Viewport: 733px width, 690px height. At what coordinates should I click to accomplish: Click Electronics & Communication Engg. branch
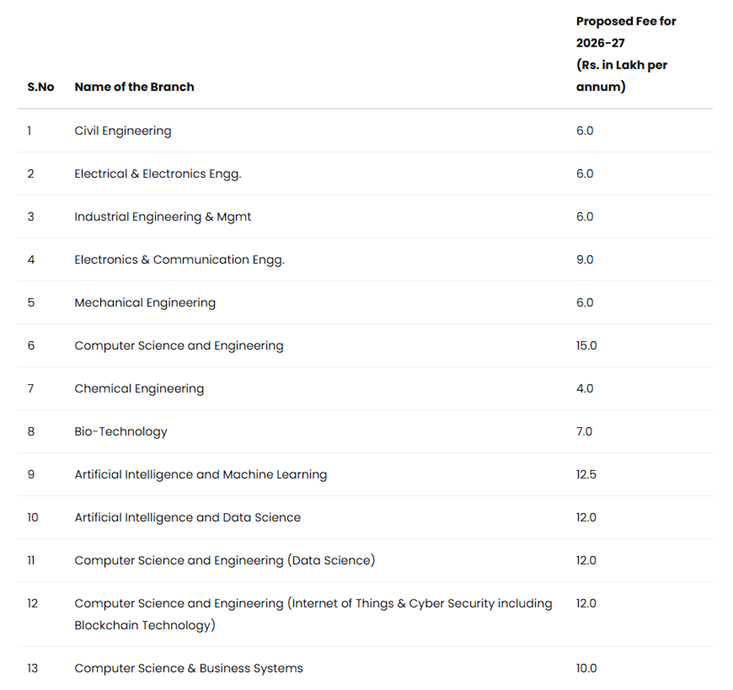[x=179, y=260]
